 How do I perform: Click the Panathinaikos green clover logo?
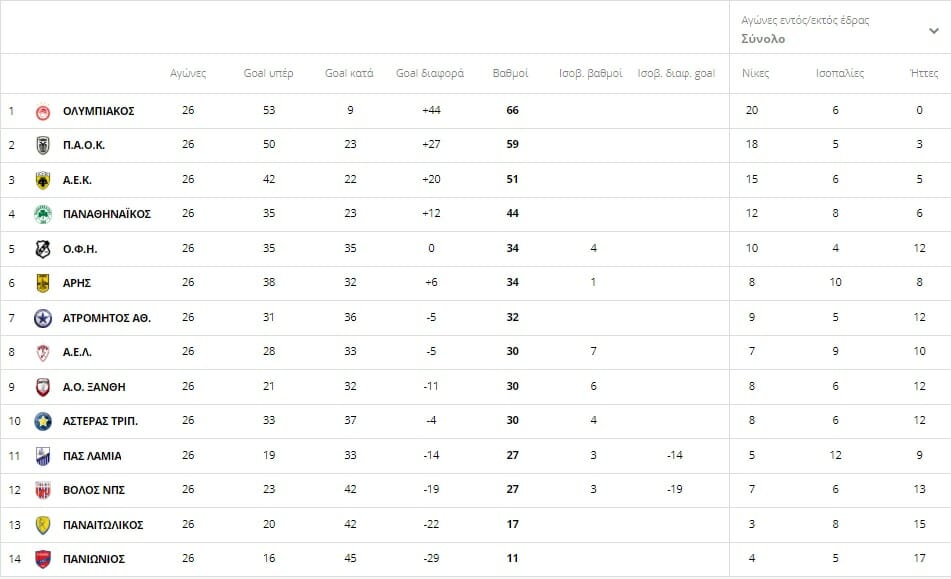coord(42,214)
